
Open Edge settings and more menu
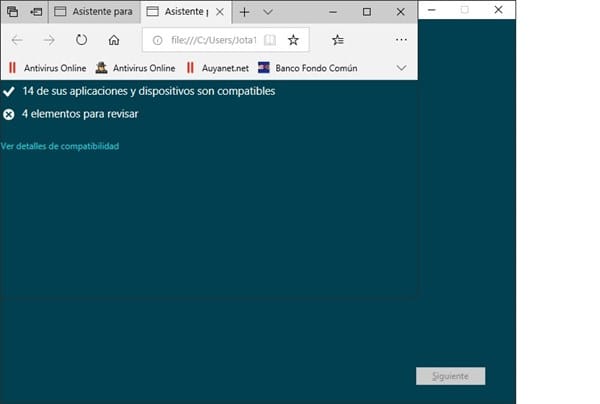pos(401,40)
